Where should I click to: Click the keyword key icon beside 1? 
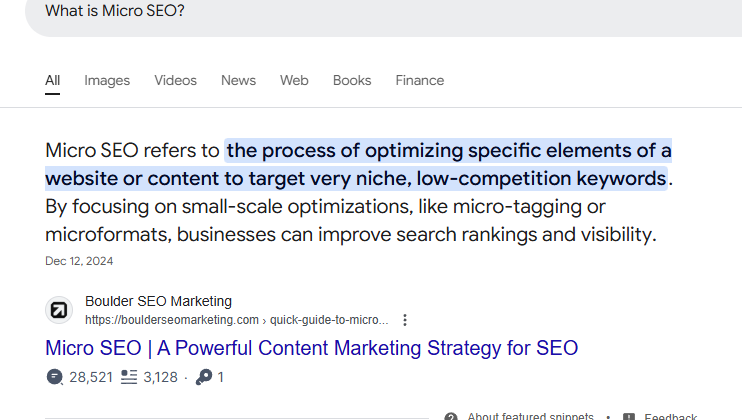(204, 377)
